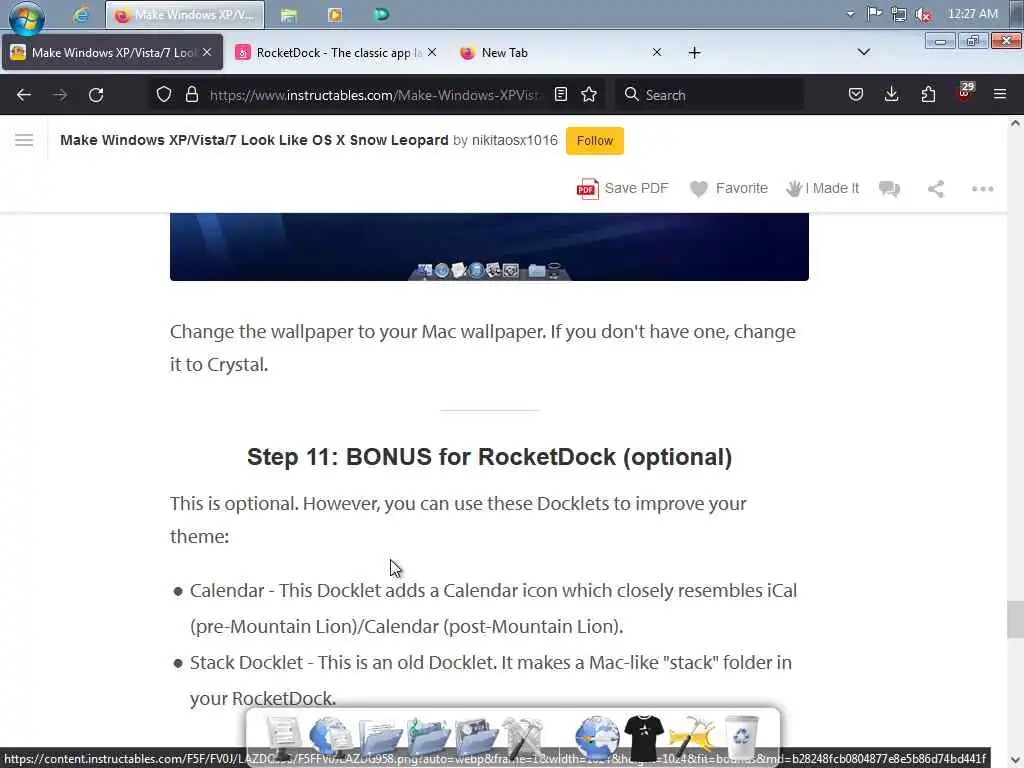
Task: Click the I Made It button
Action: [822, 189]
